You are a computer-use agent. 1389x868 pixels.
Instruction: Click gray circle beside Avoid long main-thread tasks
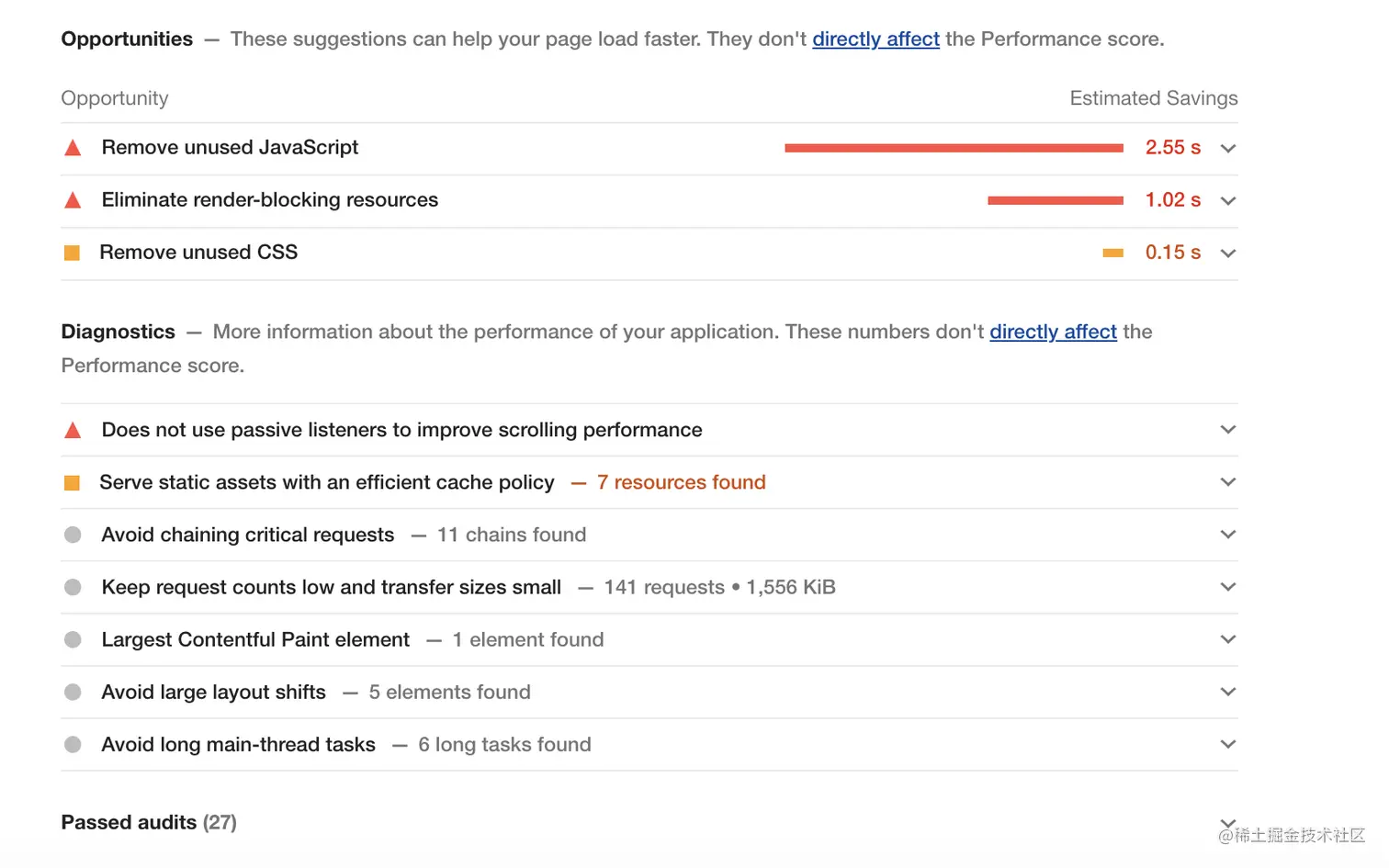pyautogui.click(x=73, y=744)
